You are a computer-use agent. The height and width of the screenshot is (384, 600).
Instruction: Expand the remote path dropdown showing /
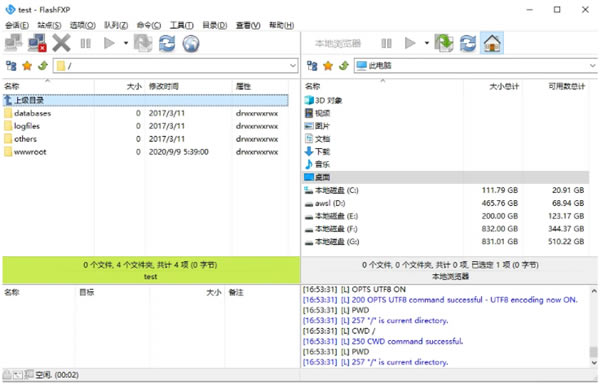tap(293, 66)
